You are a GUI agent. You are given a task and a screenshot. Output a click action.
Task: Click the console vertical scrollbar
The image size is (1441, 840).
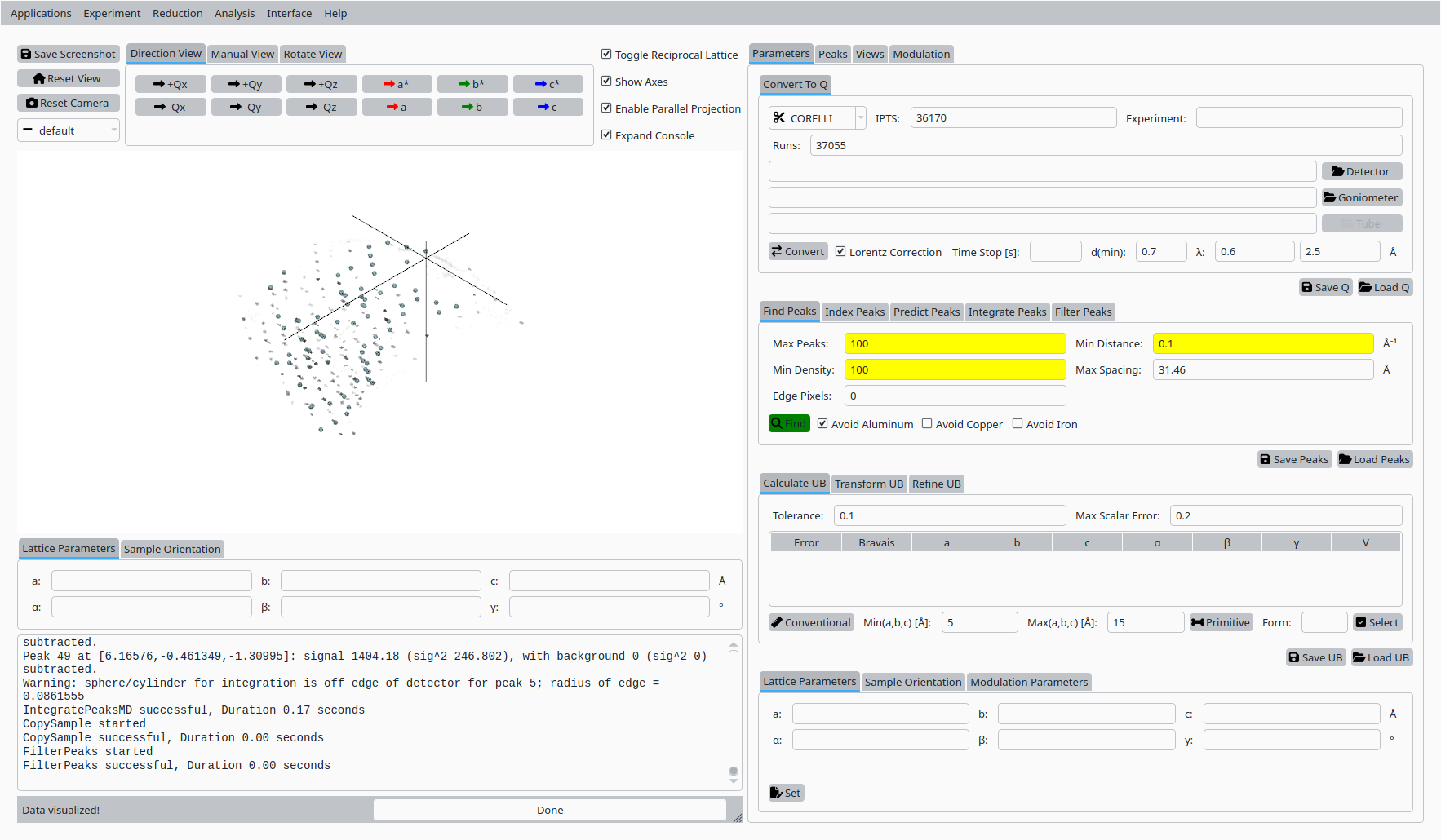click(734, 710)
